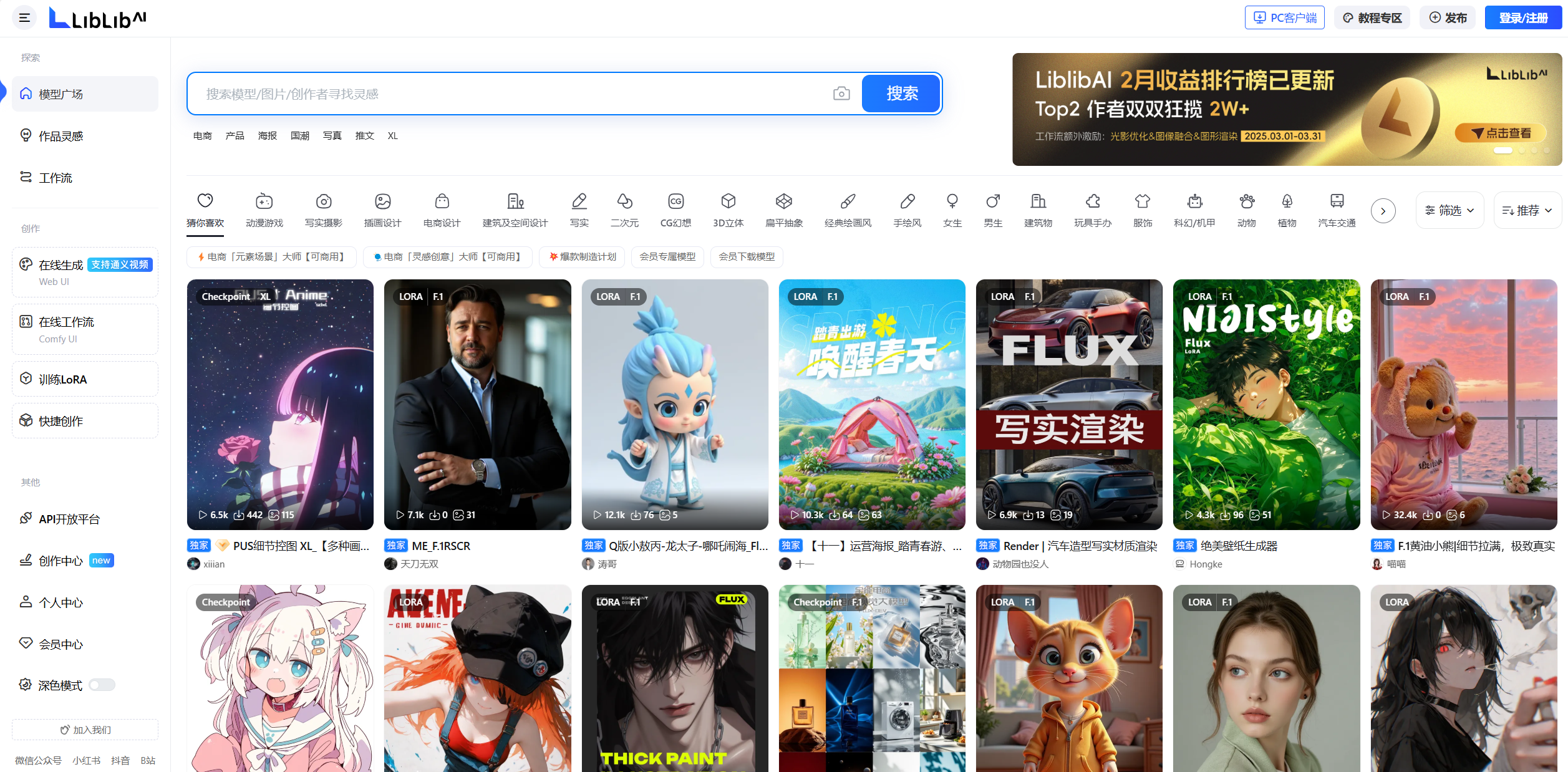Select the 会员专属模型 filter chip

(x=667, y=257)
